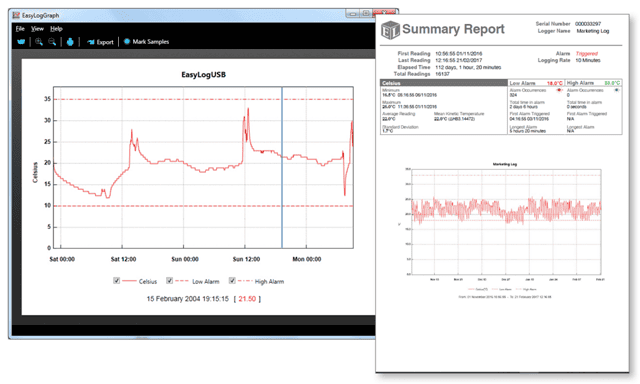
Task: Click the Alarm Occurrences count 324
Action: pos(513,95)
